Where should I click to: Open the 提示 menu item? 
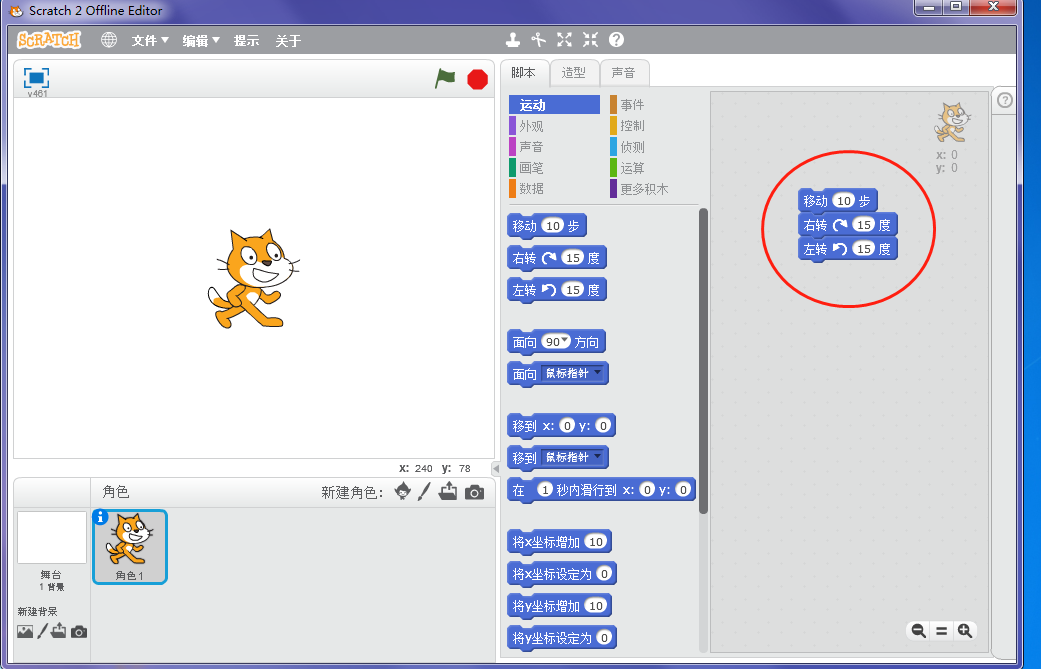[246, 40]
